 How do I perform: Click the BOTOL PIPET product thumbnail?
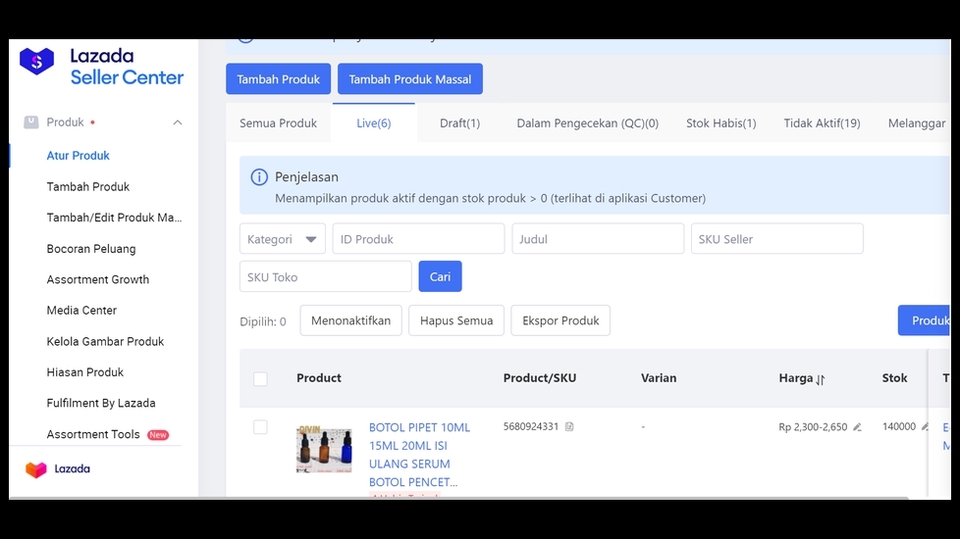point(324,450)
